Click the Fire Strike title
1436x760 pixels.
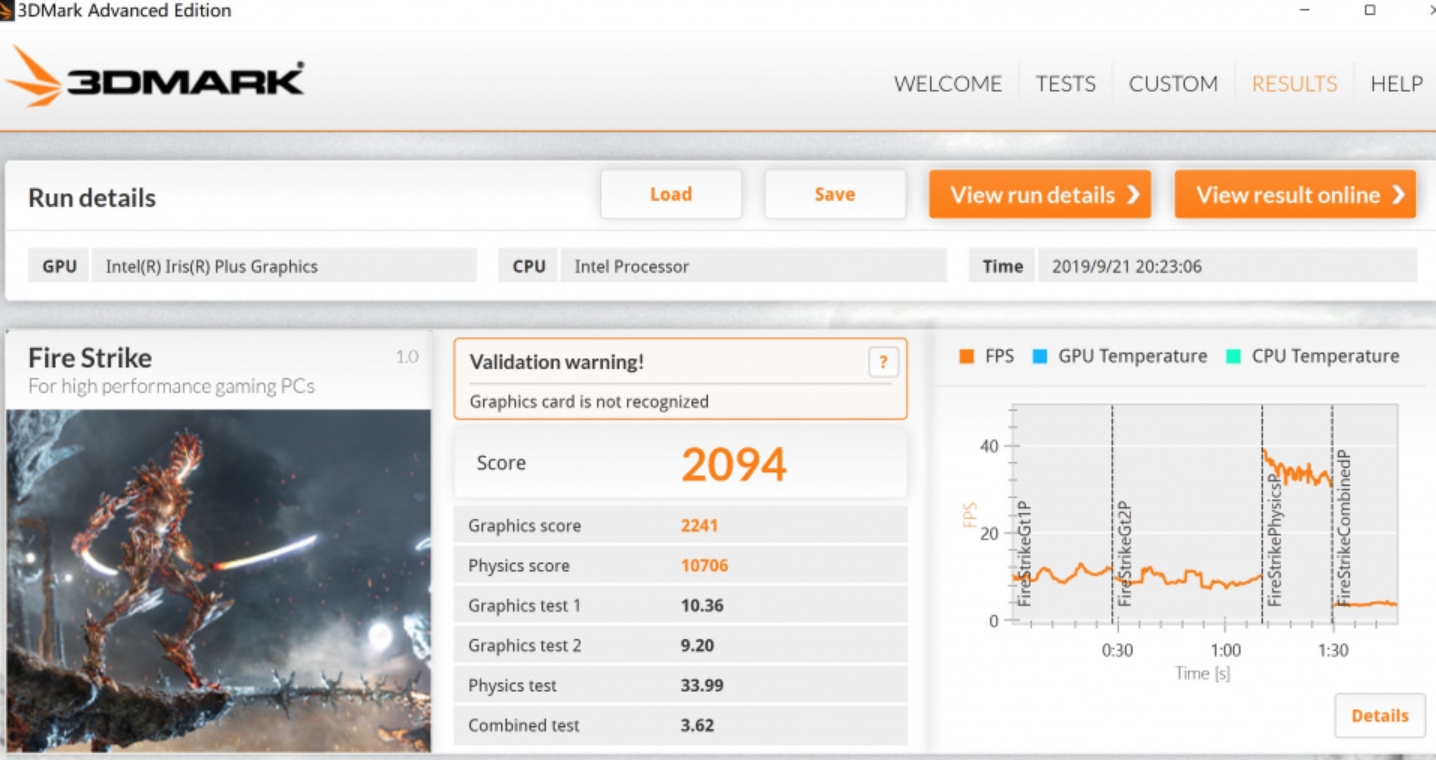click(90, 358)
